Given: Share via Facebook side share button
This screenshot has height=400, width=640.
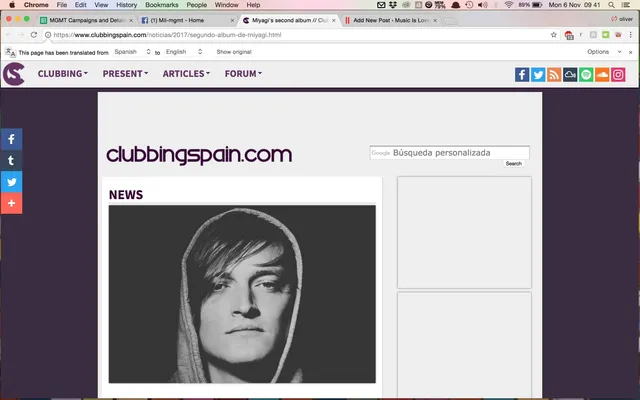Looking at the screenshot, I should point(11,139).
